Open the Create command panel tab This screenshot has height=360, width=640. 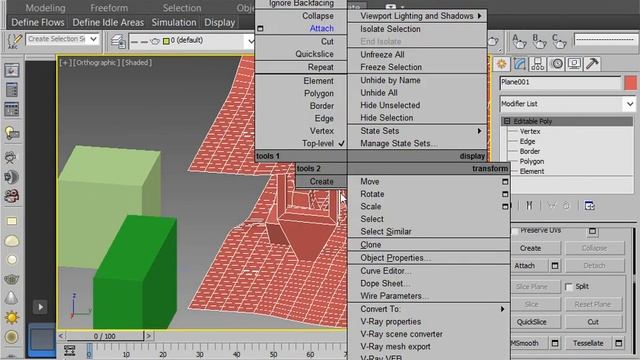502,64
